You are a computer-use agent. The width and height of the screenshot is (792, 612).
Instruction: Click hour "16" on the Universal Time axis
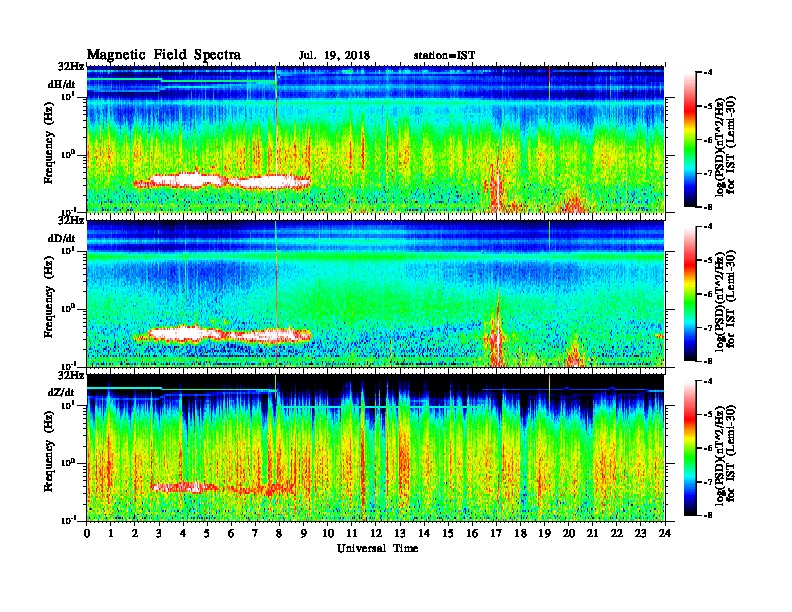472,534
